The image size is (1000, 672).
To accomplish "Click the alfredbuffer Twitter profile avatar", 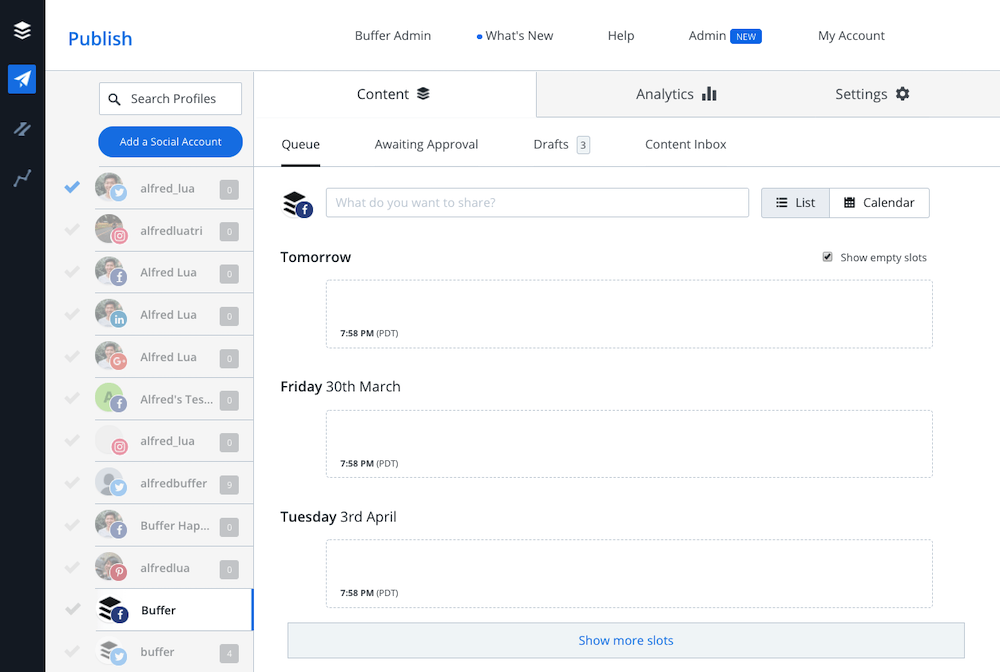I will (x=111, y=483).
